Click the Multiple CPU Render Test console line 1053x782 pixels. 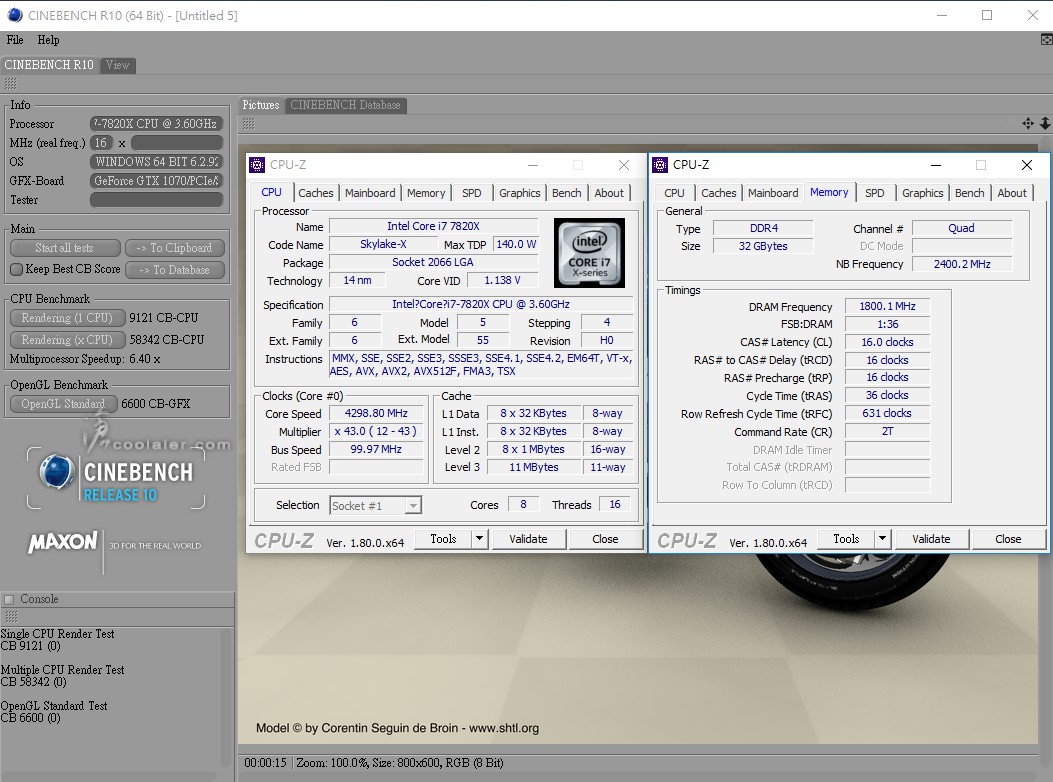[62, 670]
